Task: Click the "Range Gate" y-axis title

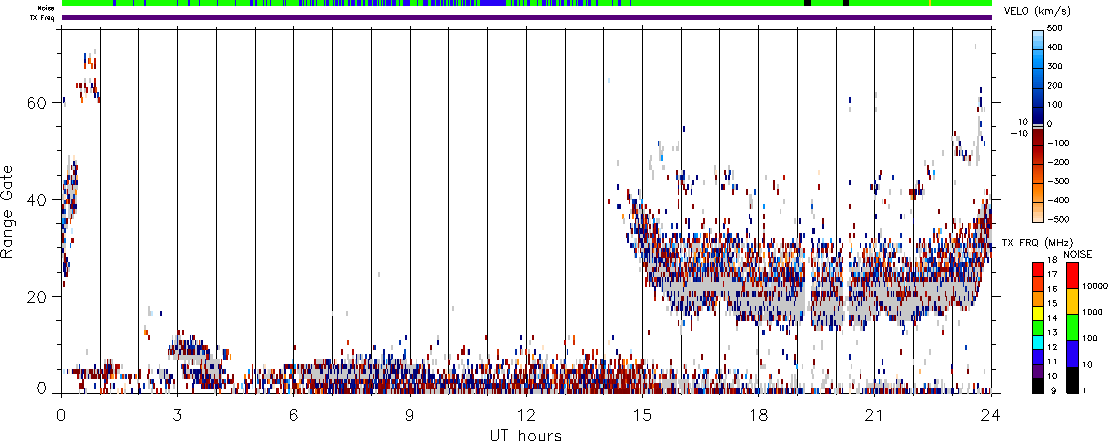Action: 8,210
